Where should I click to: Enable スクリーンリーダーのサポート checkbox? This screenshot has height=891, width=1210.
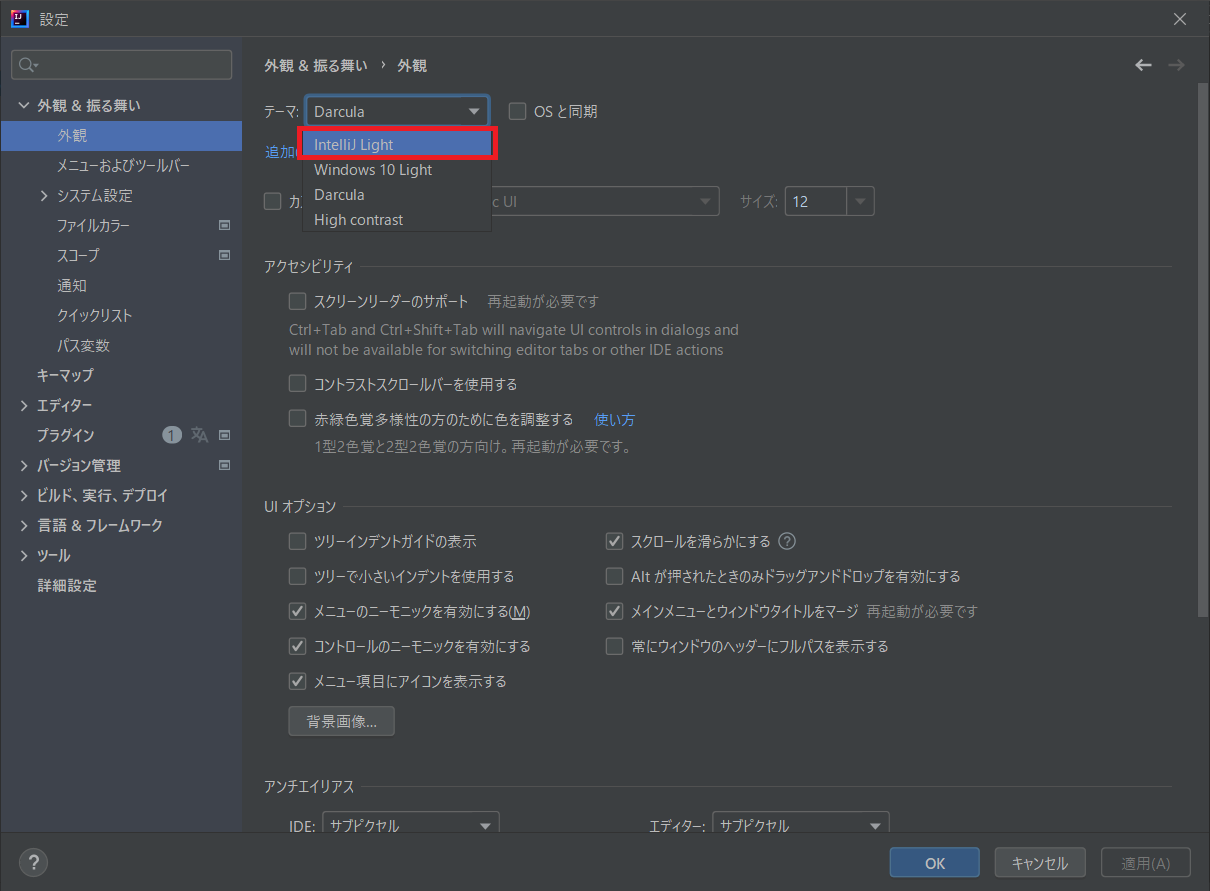(297, 300)
